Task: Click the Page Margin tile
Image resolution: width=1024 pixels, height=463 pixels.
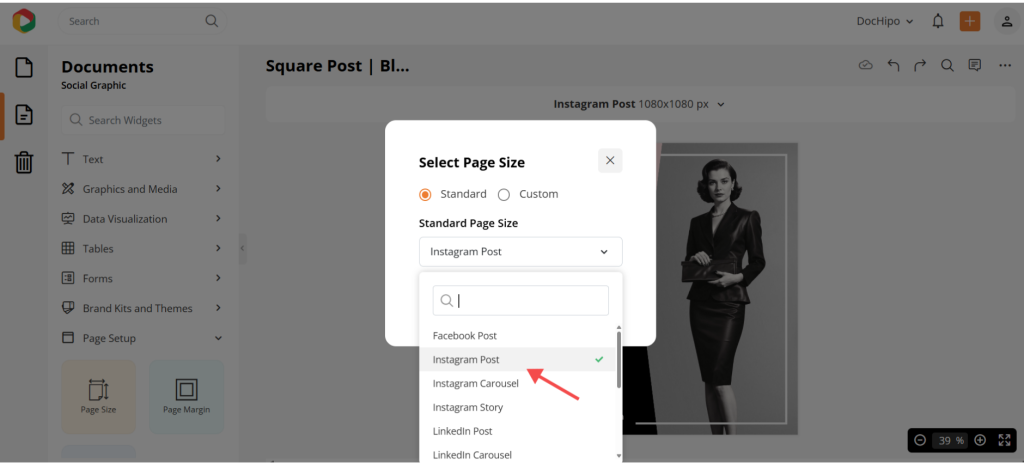Action: point(187,396)
